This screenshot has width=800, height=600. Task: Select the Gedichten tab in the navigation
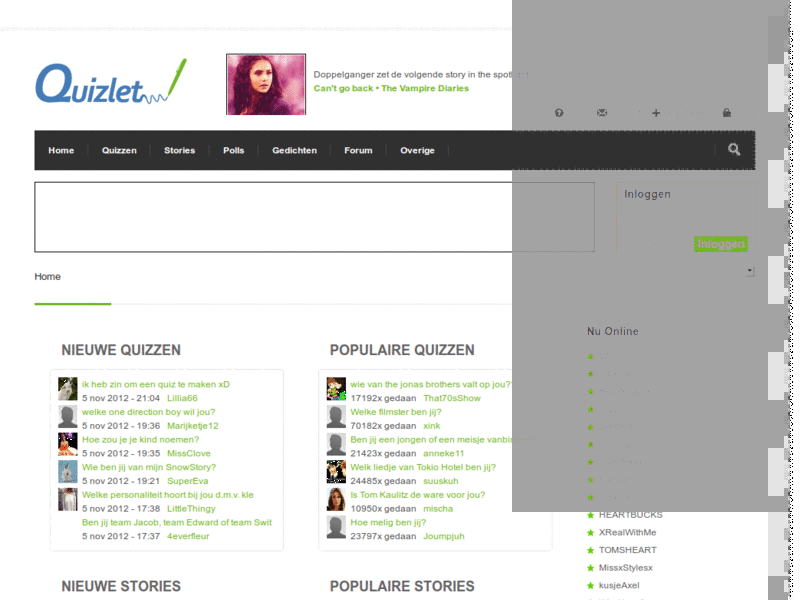pos(294,150)
